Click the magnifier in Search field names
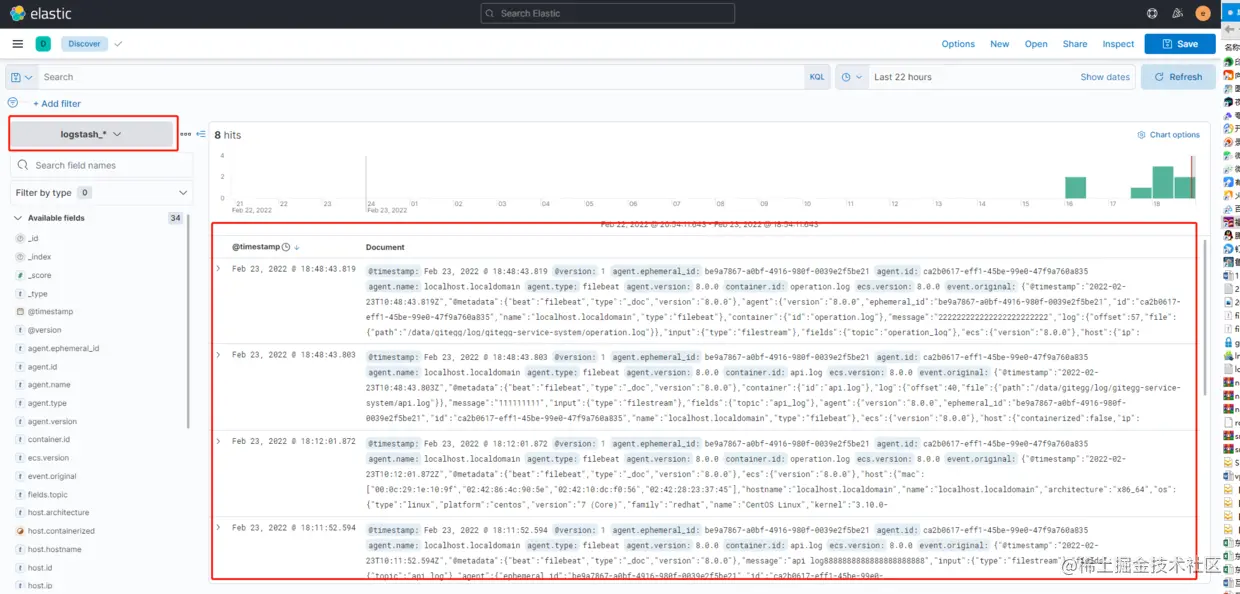The image size is (1240, 594). coord(24,165)
